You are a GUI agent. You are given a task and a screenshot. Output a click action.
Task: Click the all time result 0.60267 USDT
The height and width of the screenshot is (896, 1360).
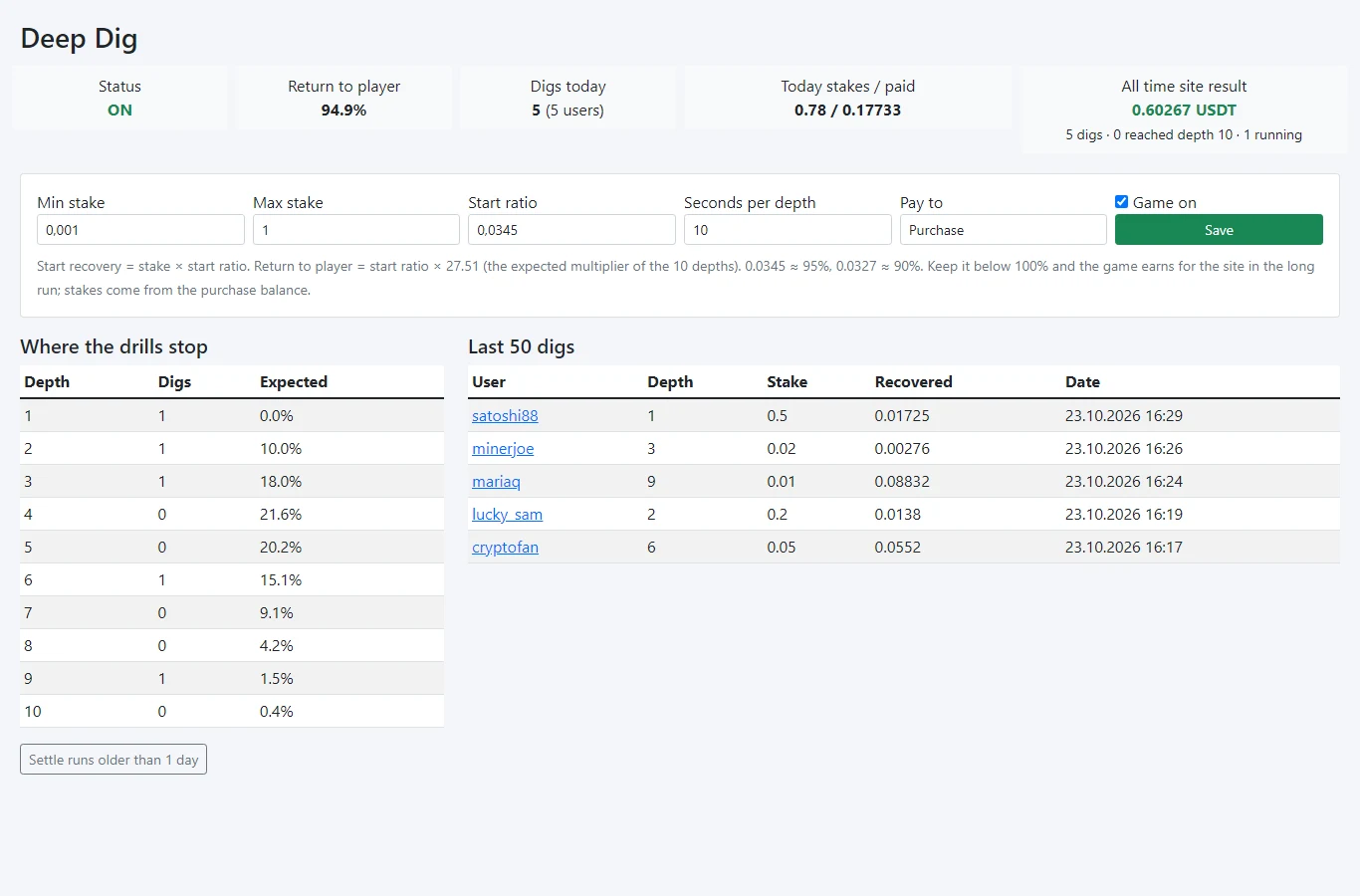tap(1184, 110)
